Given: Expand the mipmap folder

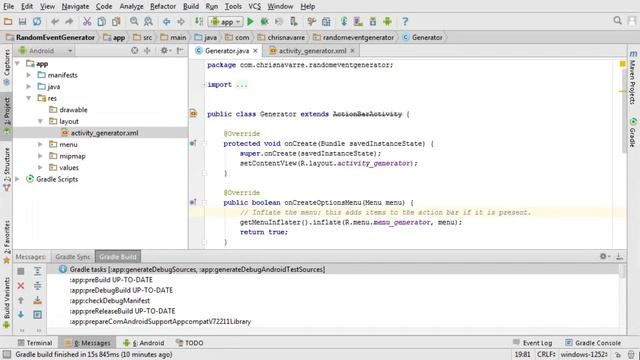Looking at the screenshot, I should pos(40,156).
